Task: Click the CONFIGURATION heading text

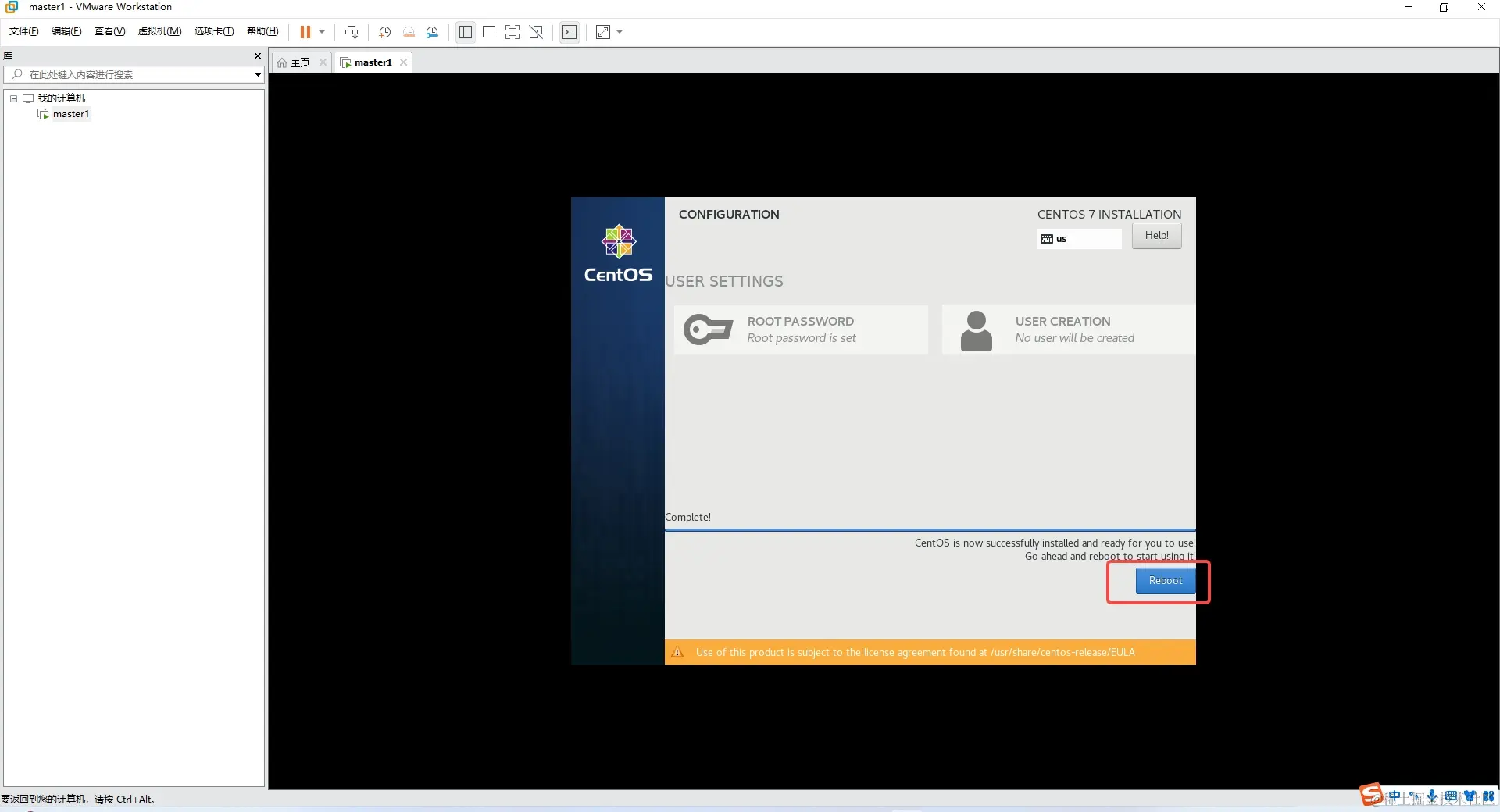Action: (729, 215)
